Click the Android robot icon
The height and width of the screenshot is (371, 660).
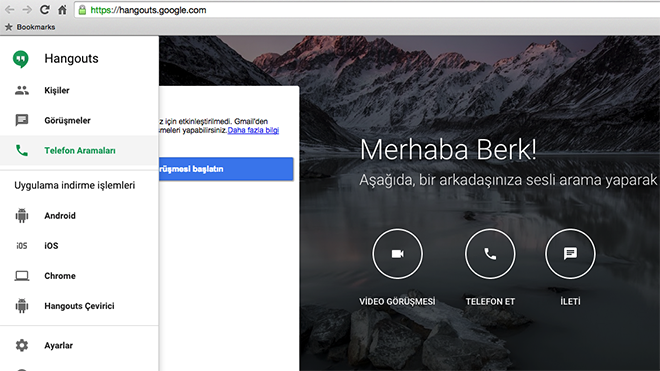tap(22, 216)
